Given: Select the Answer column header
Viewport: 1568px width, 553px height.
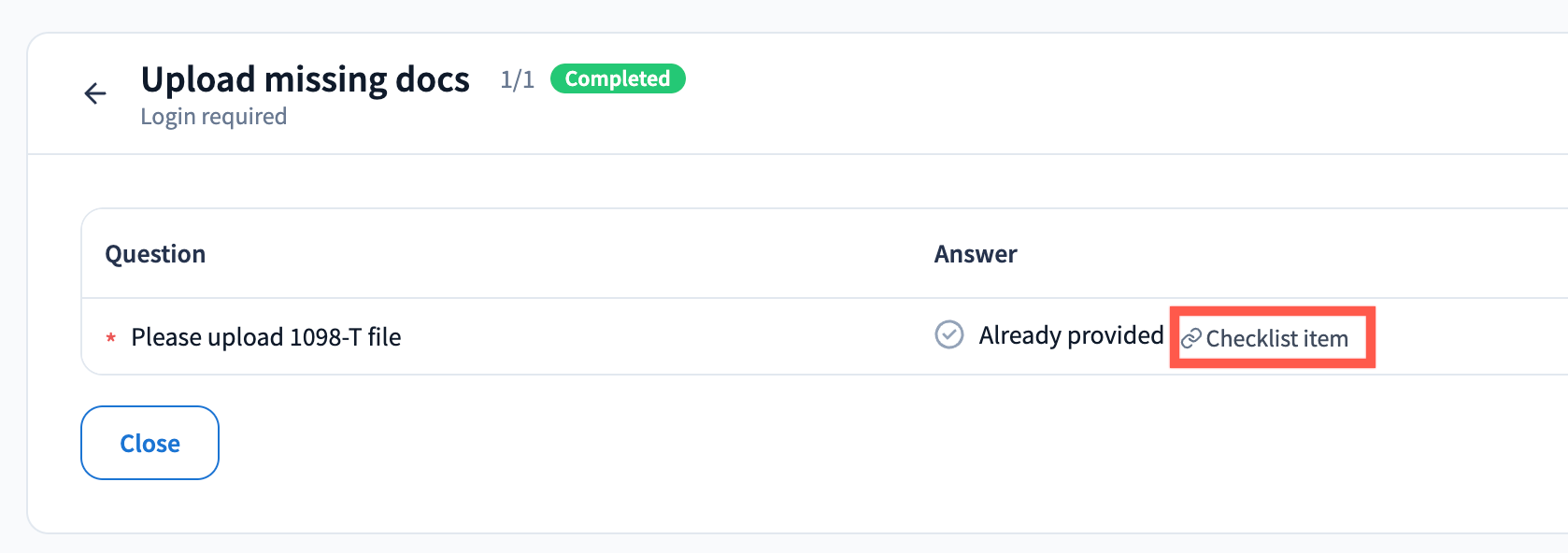Looking at the screenshot, I should (976, 254).
